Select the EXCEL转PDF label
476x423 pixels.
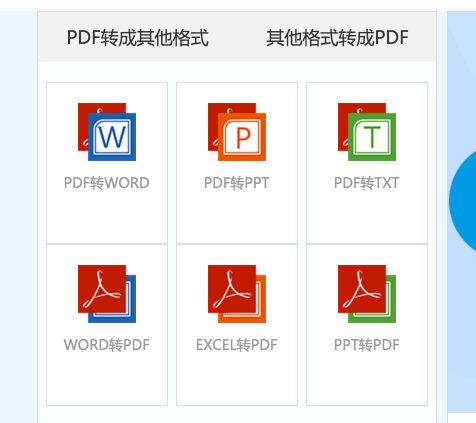tap(237, 345)
